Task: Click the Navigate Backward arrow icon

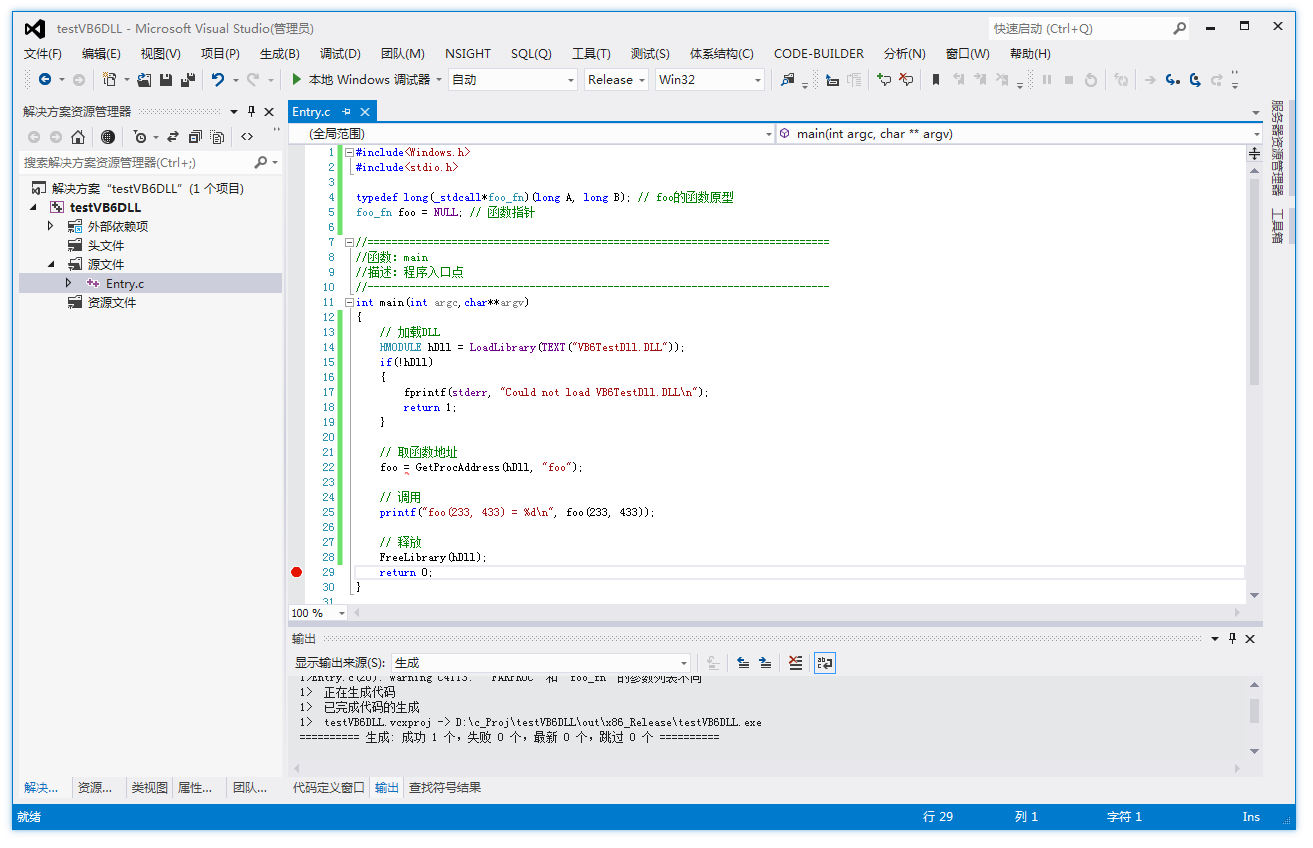Action: tap(45, 79)
